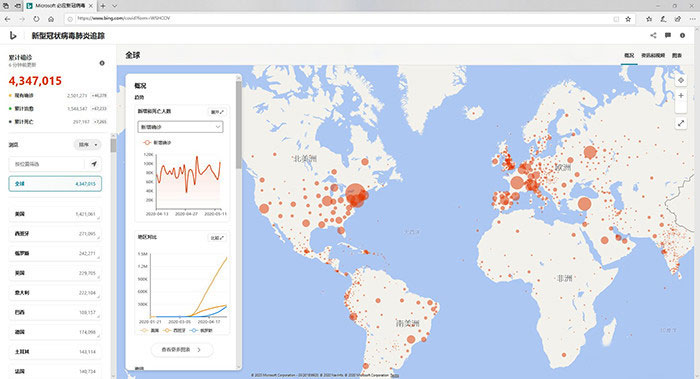Switch to the news and videos tab
The width and height of the screenshot is (700, 379).
click(653, 55)
